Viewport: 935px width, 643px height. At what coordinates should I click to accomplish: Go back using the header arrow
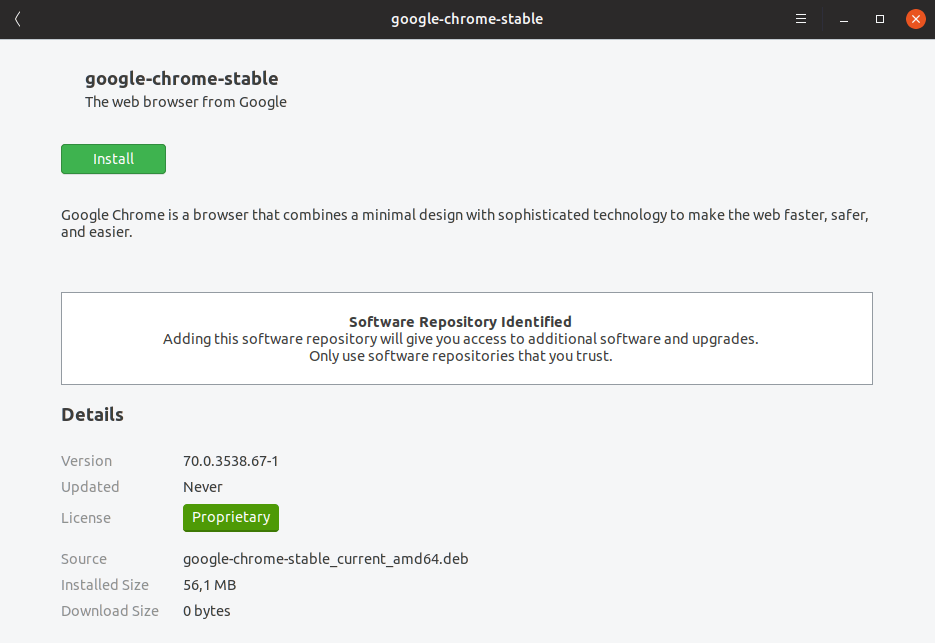click(x=18, y=19)
